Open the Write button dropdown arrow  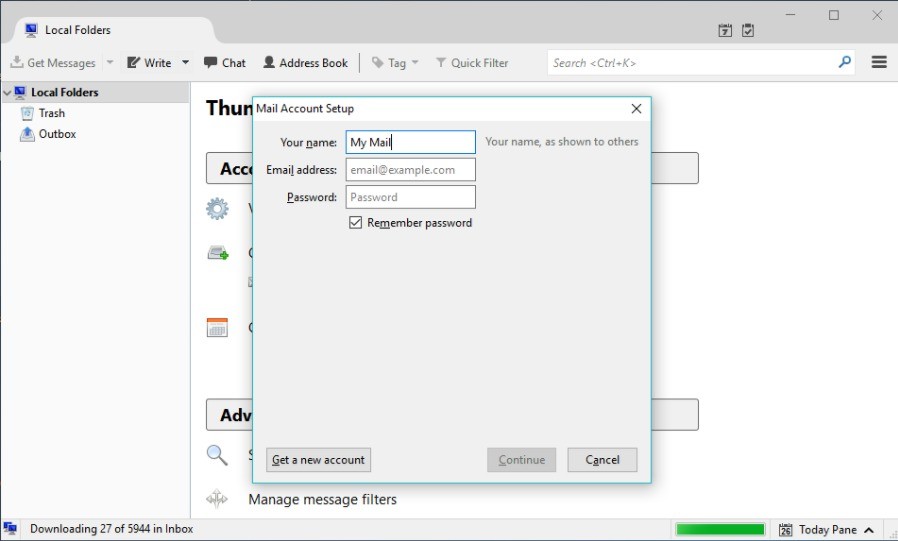pyautogui.click(x=185, y=63)
